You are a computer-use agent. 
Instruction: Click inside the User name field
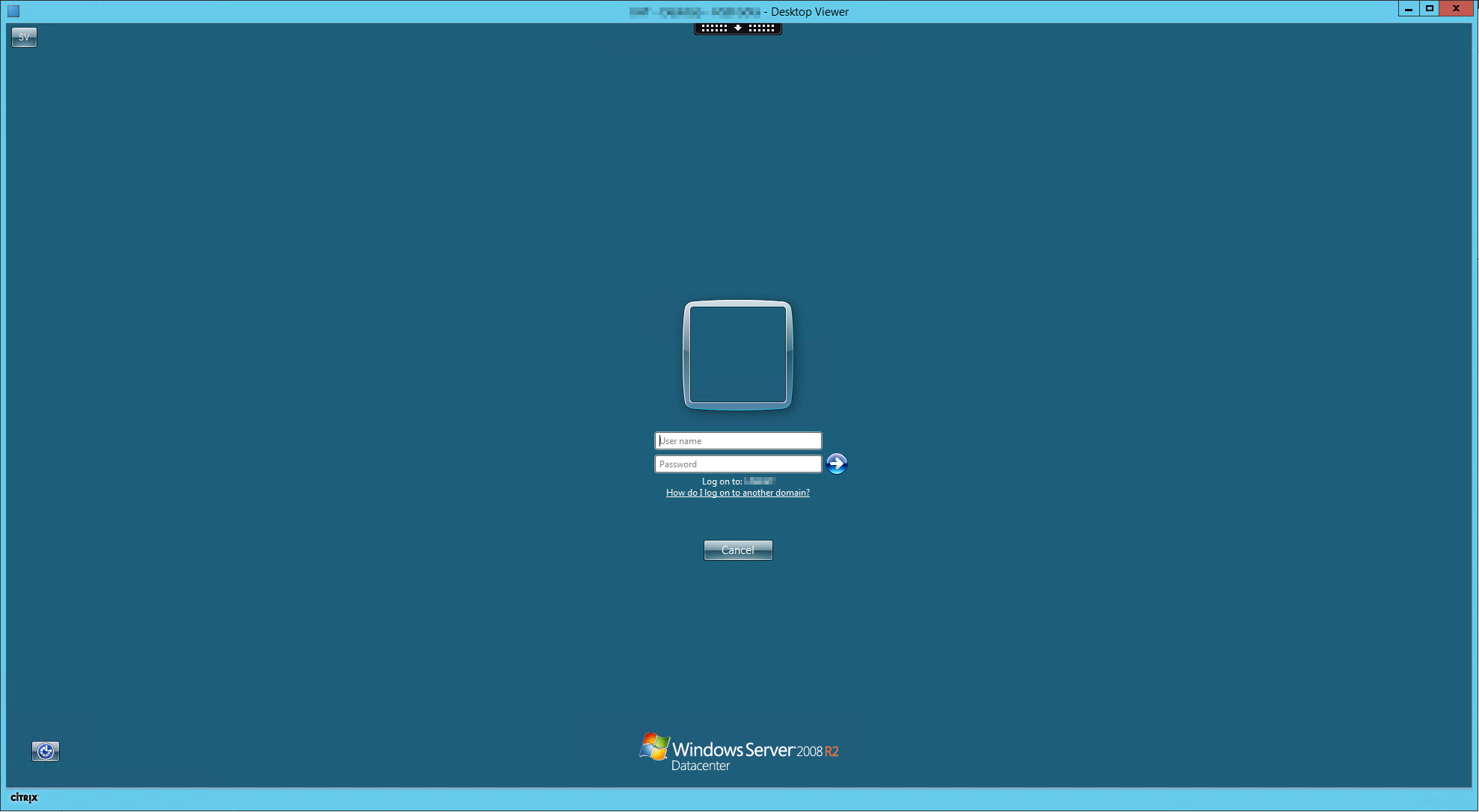point(737,440)
